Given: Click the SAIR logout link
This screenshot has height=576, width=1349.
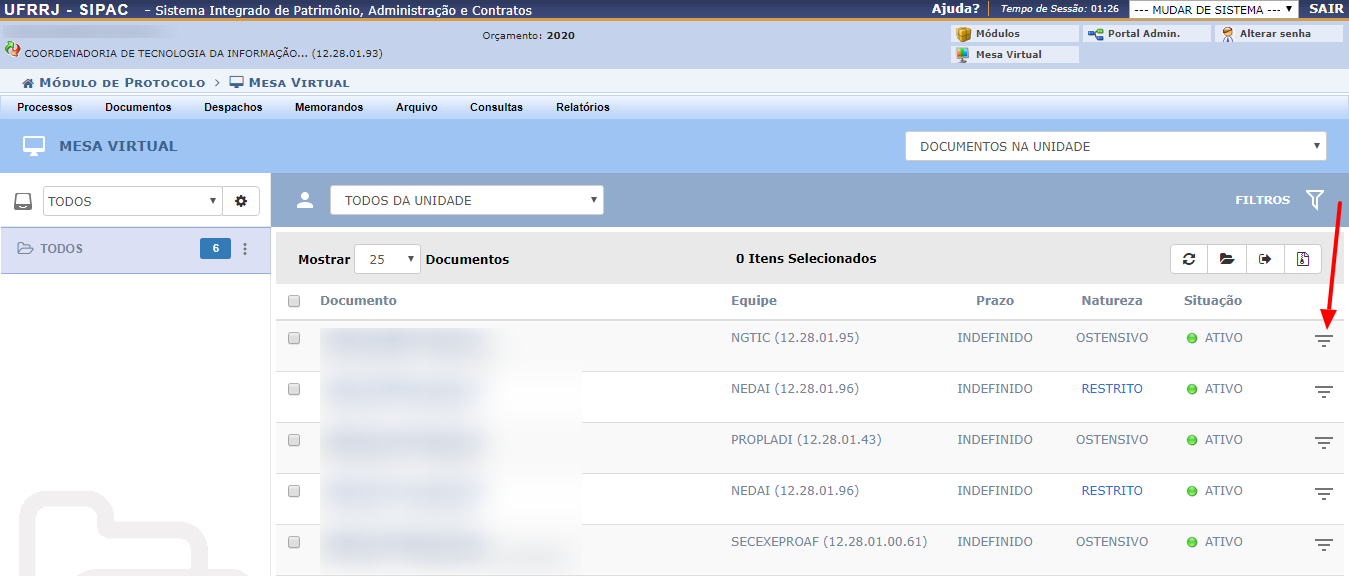Looking at the screenshot, I should click(x=1326, y=9).
